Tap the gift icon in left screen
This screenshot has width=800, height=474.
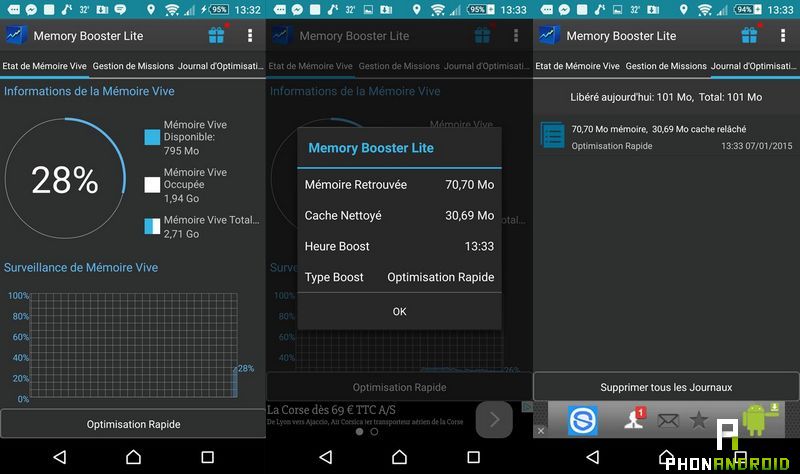(216, 35)
